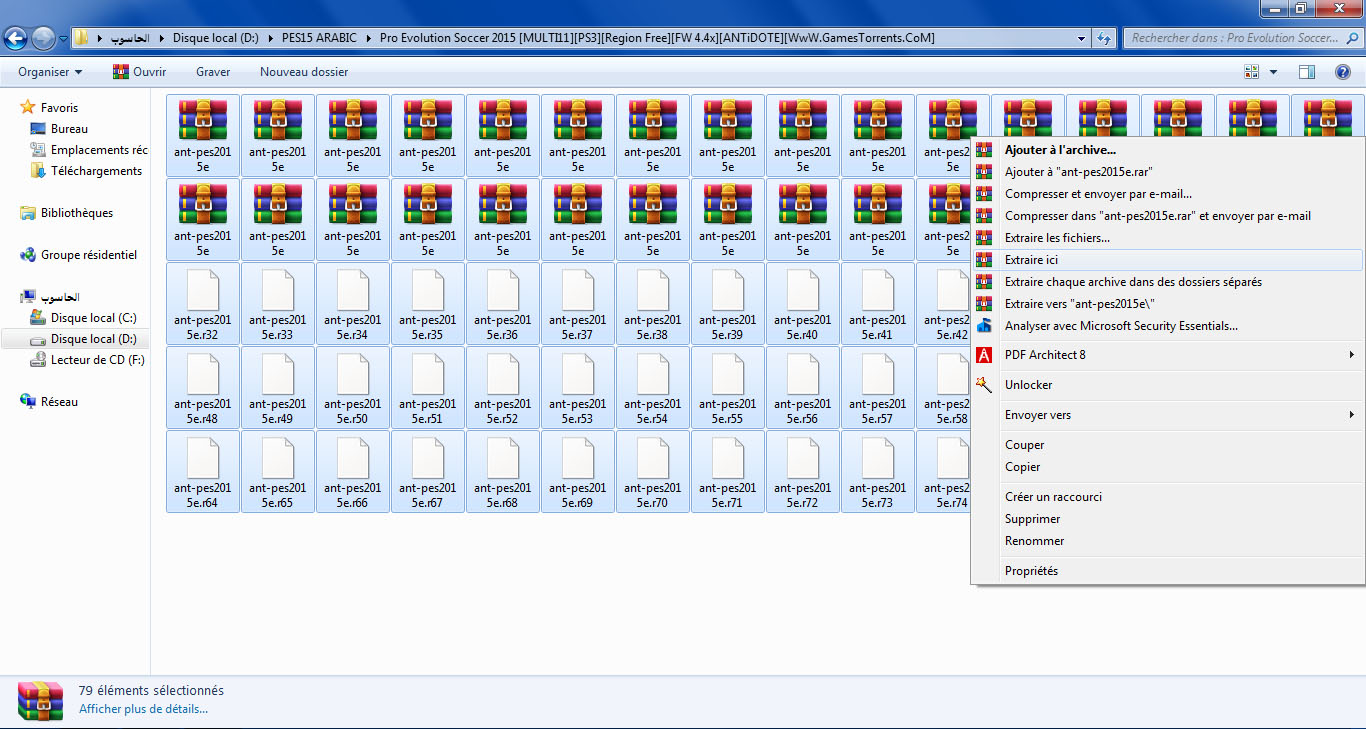Click the Back navigation arrow button
Viewport: 1366px width, 729px height.
(16, 39)
